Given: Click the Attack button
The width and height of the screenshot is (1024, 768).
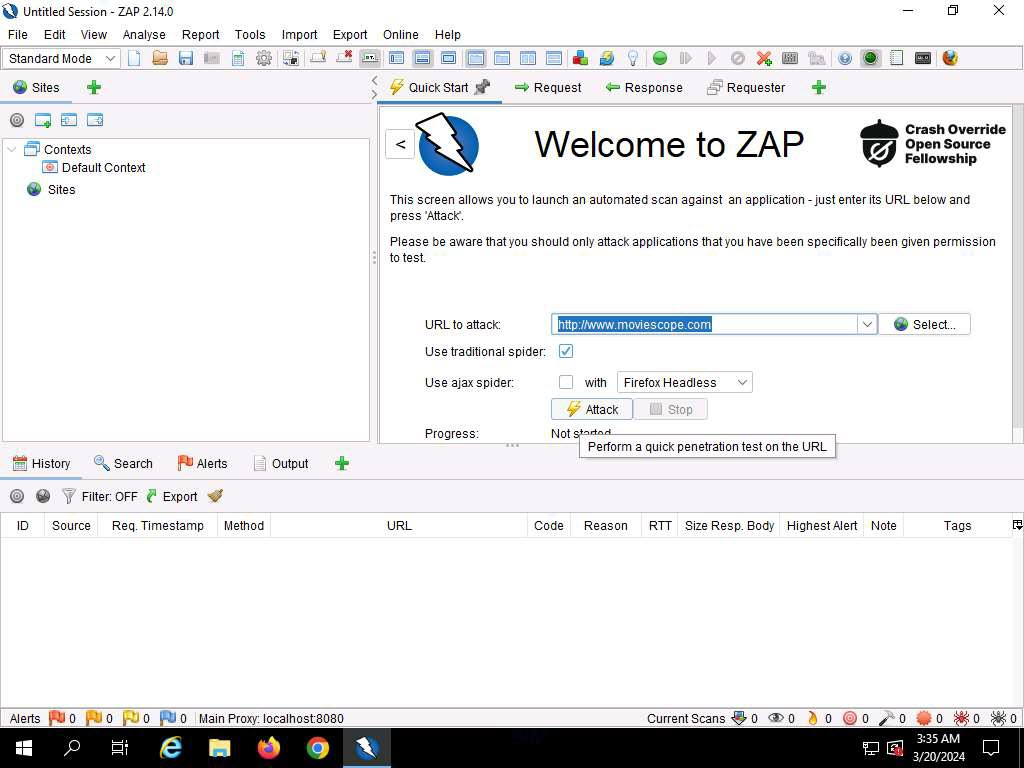Looking at the screenshot, I should [592, 409].
